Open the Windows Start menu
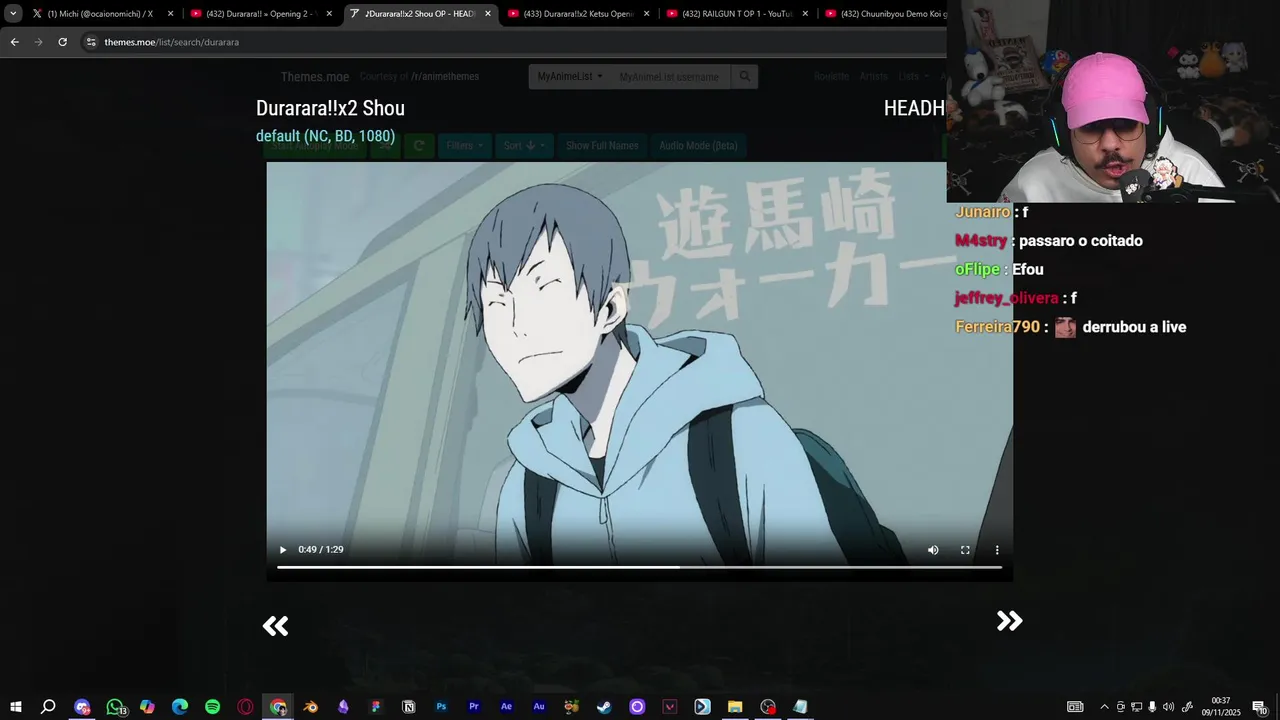 pyautogui.click(x=15, y=707)
